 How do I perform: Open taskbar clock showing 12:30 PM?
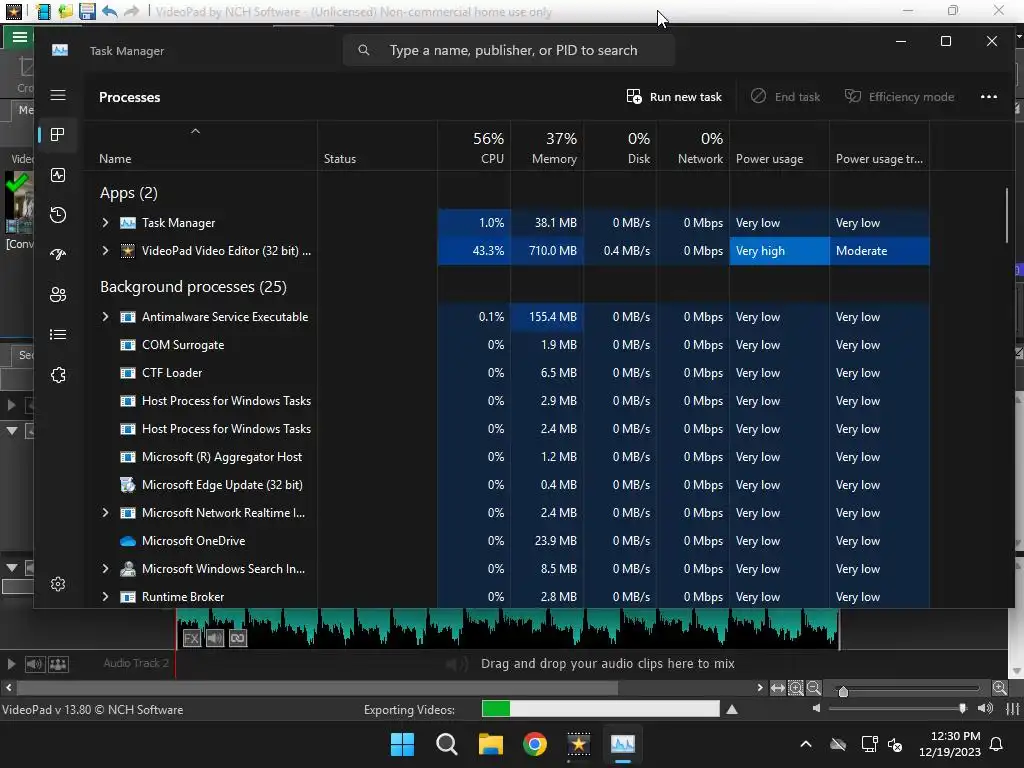(x=950, y=744)
